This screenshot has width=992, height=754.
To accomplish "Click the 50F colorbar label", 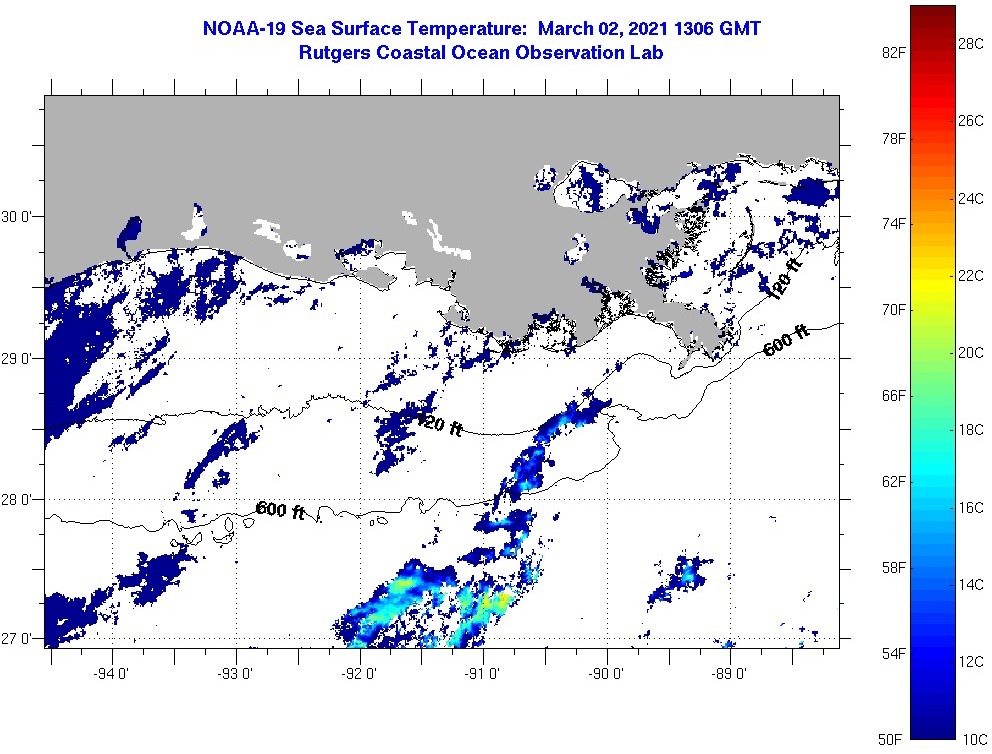I will point(890,739).
